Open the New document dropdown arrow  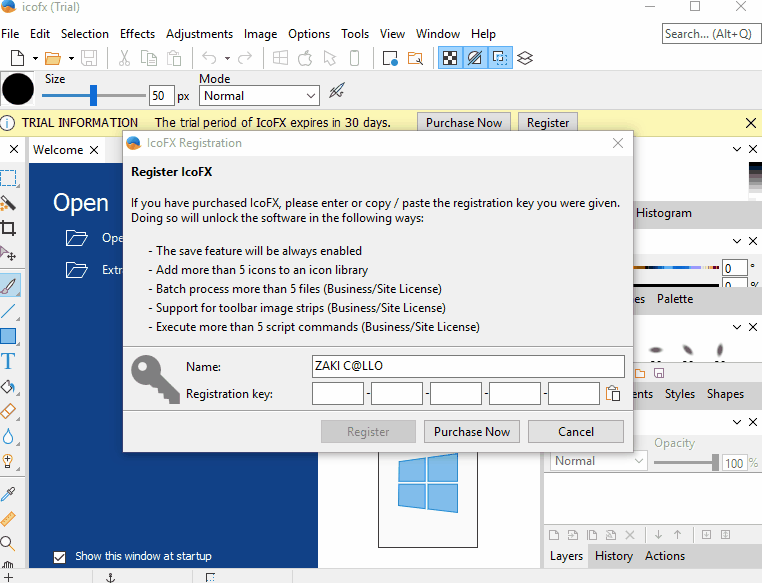(x=35, y=58)
